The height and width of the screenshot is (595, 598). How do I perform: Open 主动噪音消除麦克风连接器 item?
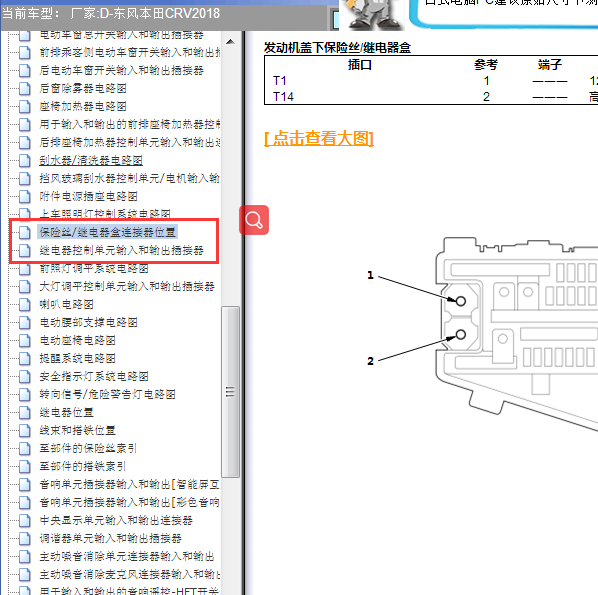(x=130, y=574)
